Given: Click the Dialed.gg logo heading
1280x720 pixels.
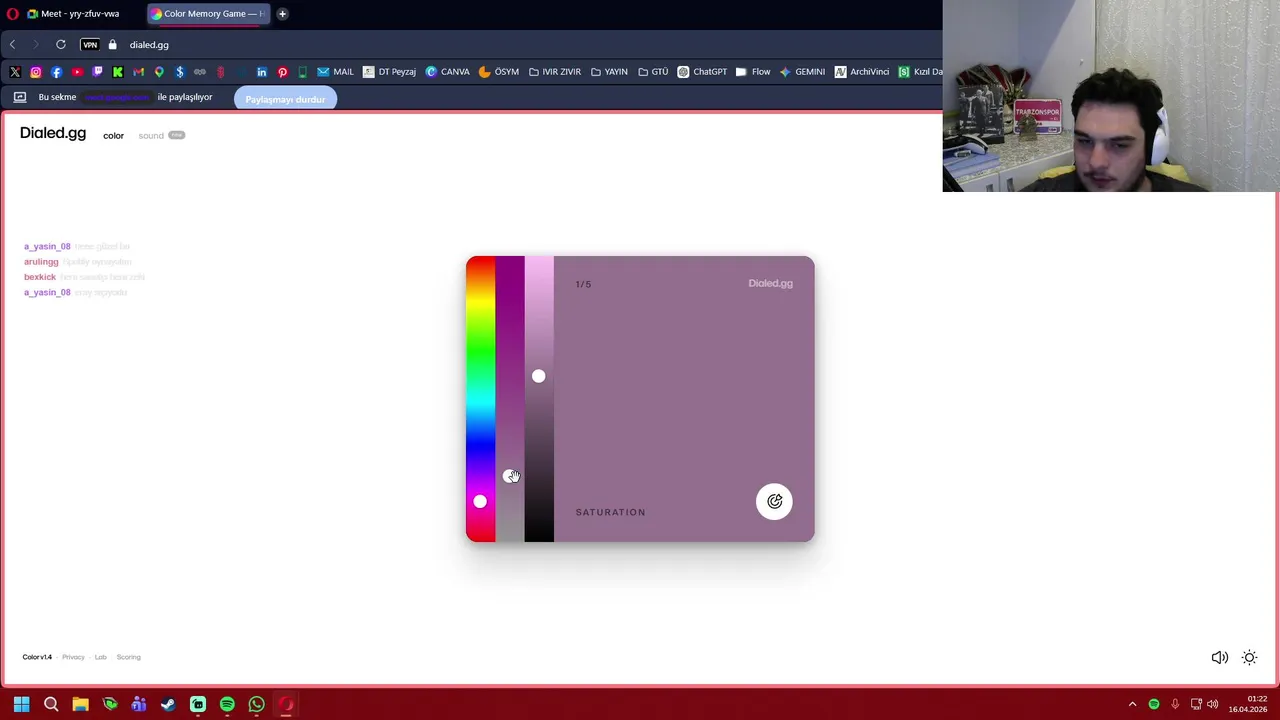Looking at the screenshot, I should [x=53, y=133].
